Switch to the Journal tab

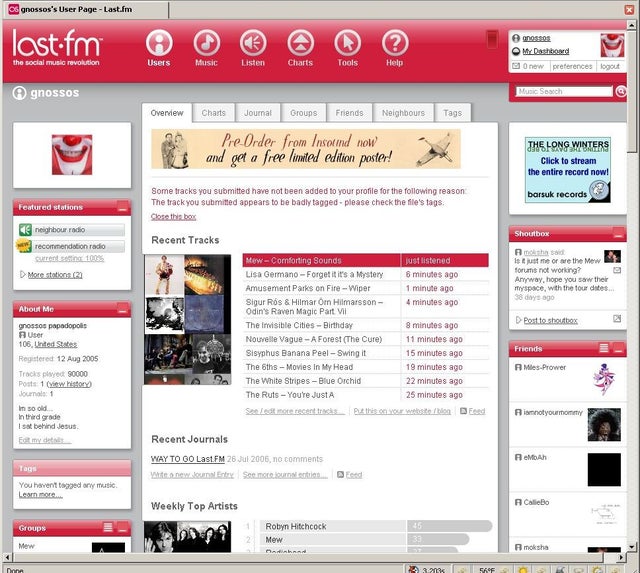258,113
